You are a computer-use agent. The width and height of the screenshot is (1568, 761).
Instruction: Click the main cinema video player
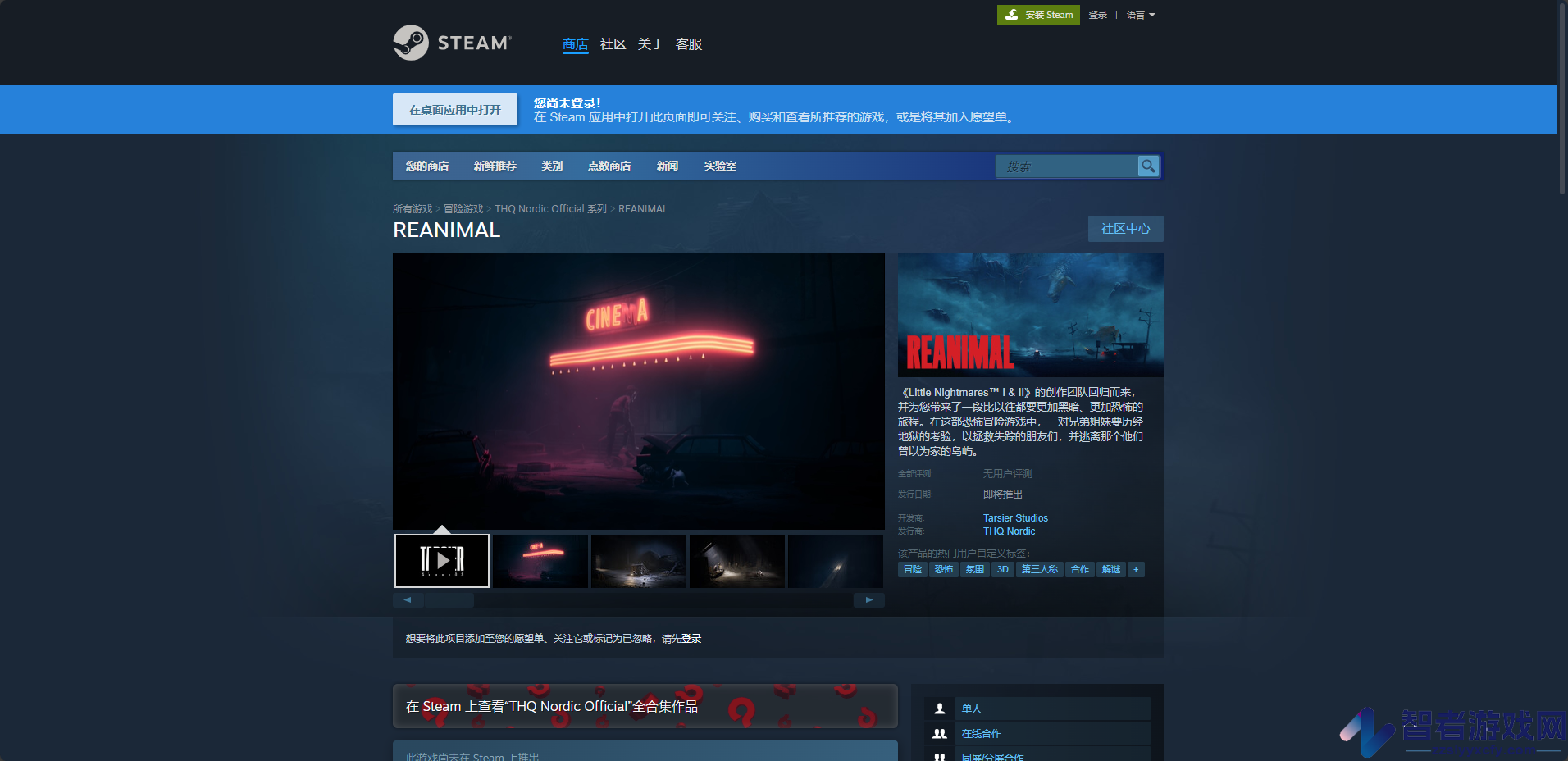(639, 391)
